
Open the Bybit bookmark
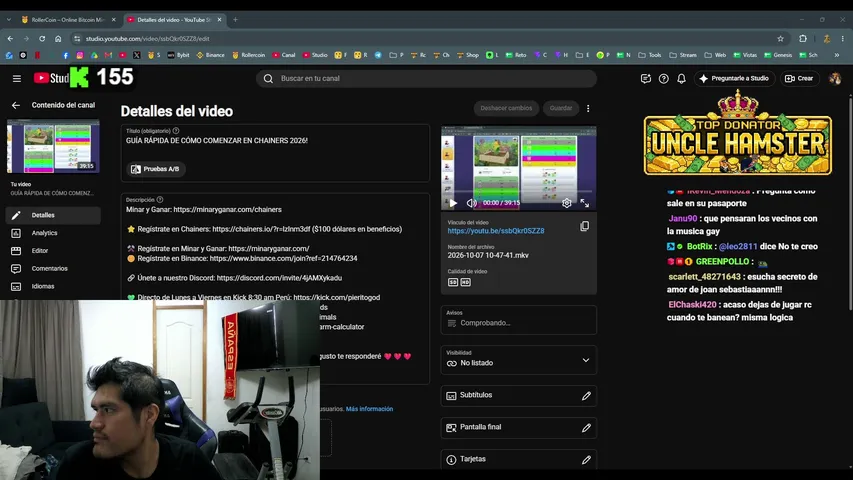tap(178, 55)
